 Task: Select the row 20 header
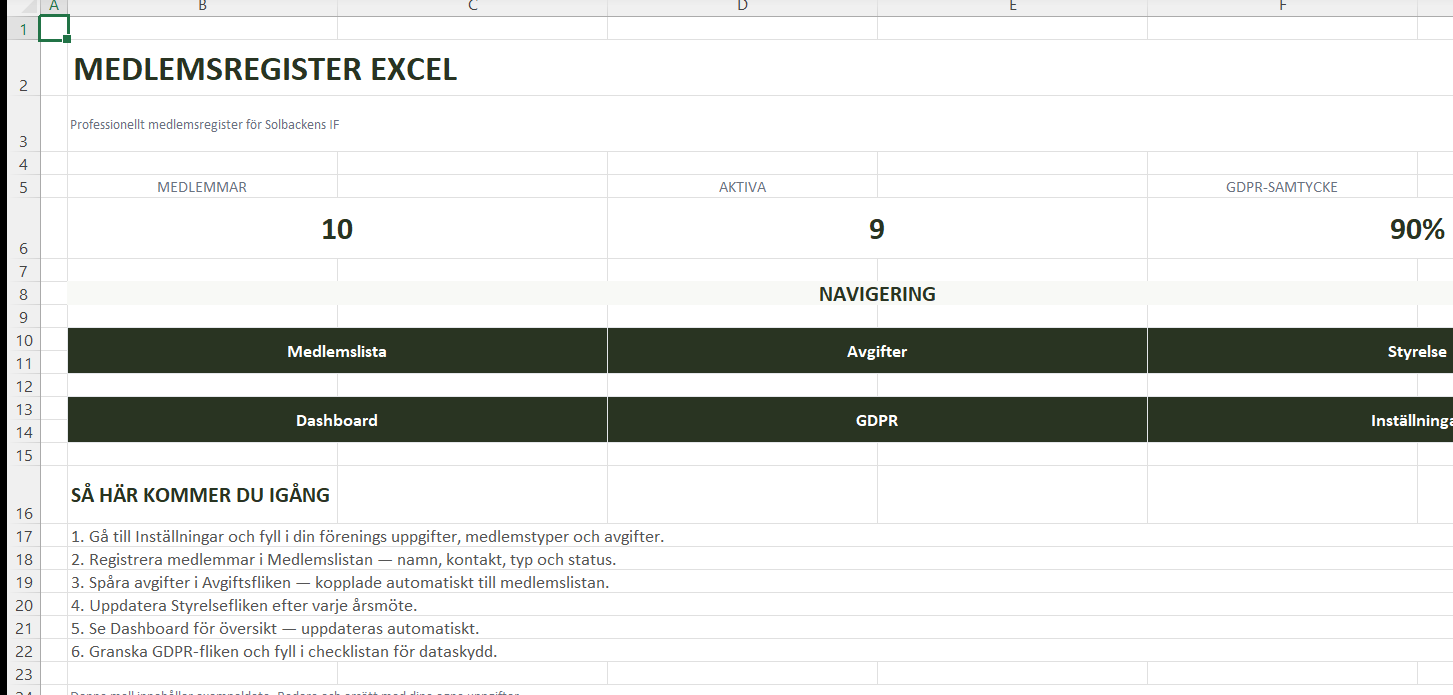[22, 605]
